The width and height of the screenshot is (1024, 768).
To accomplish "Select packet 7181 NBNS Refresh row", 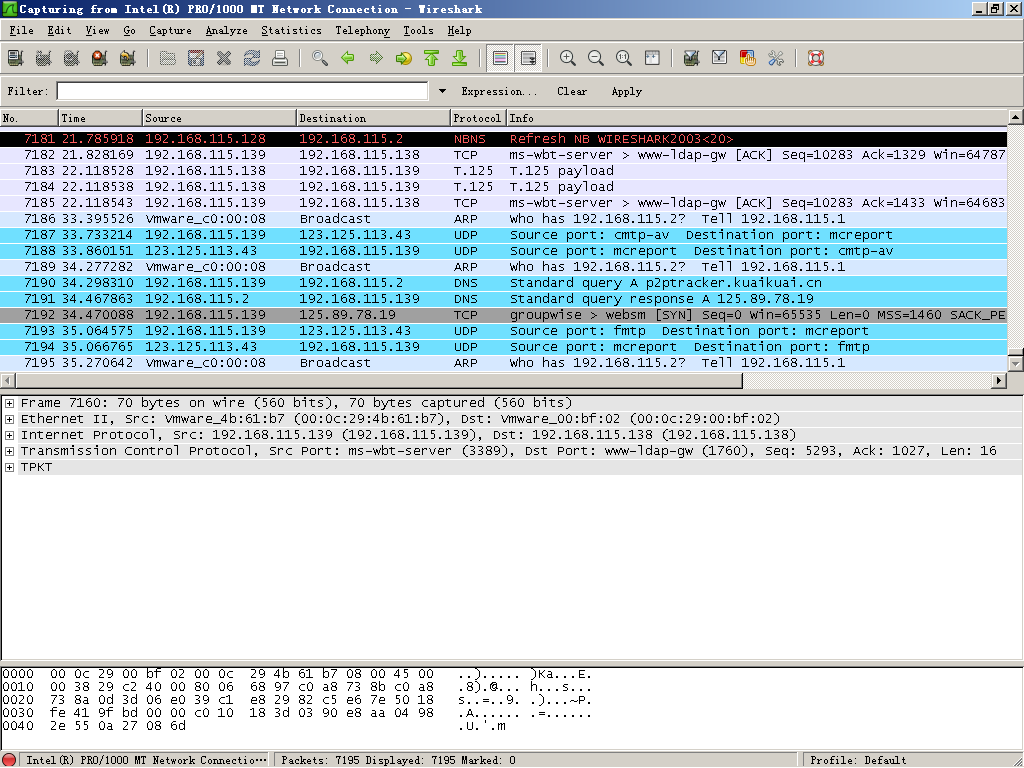I will point(503,139).
